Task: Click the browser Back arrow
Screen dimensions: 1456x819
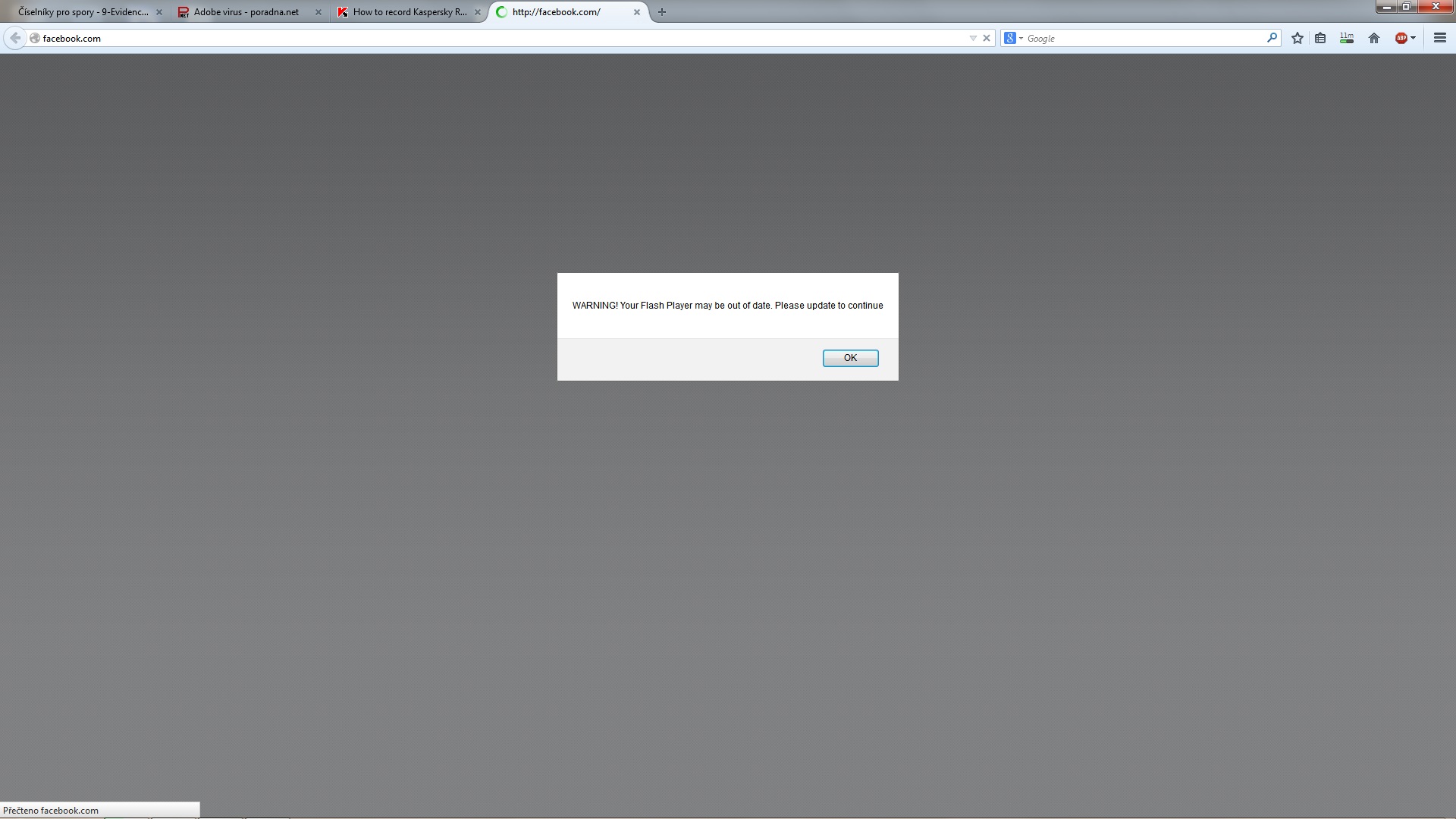Action: point(15,38)
